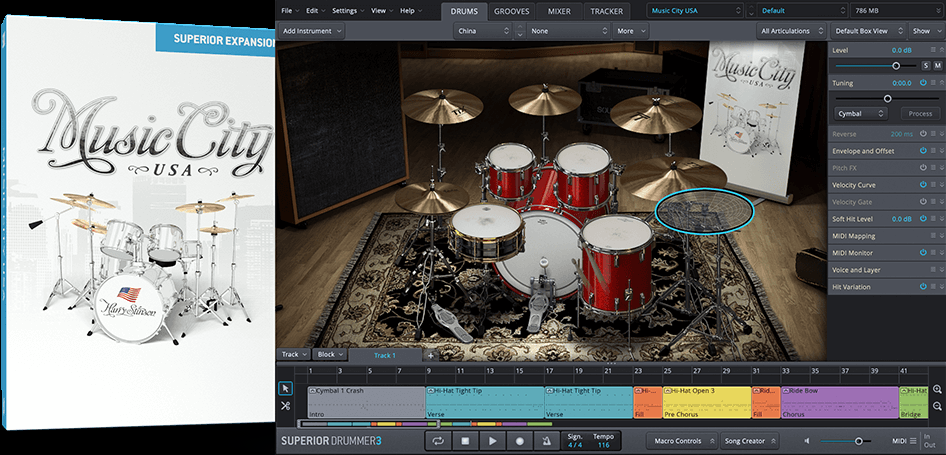Open the File menu
Image resolution: width=946 pixels, height=455 pixels.
coord(290,11)
